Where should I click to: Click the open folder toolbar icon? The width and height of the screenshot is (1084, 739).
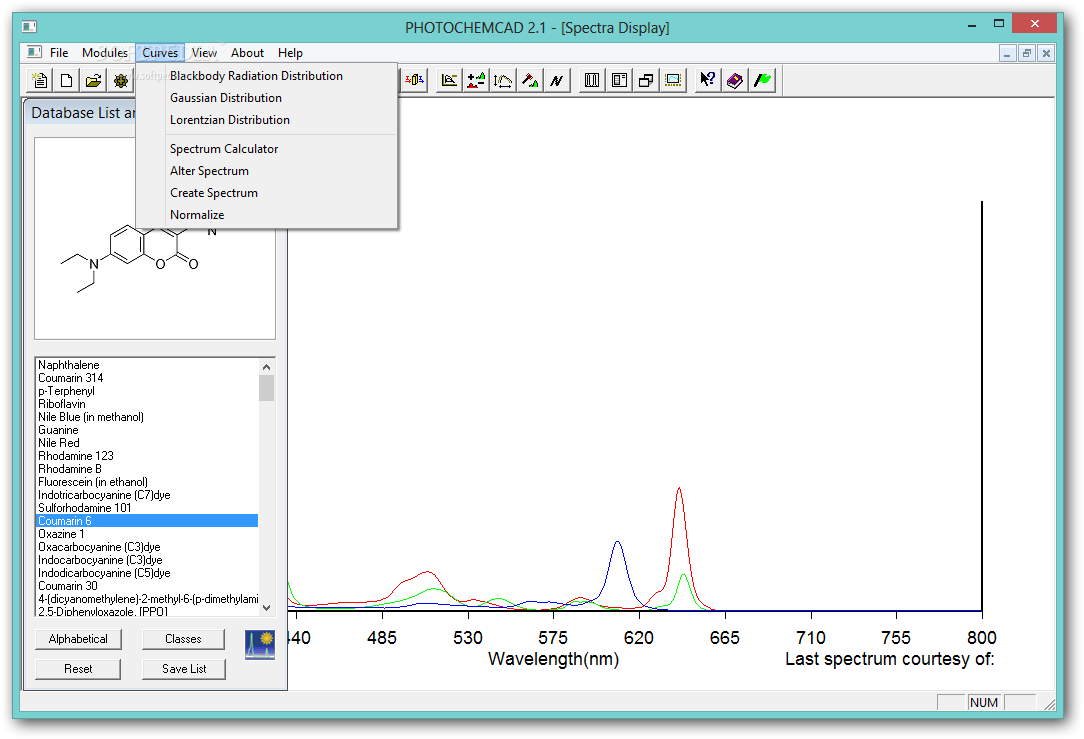(x=93, y=80)
